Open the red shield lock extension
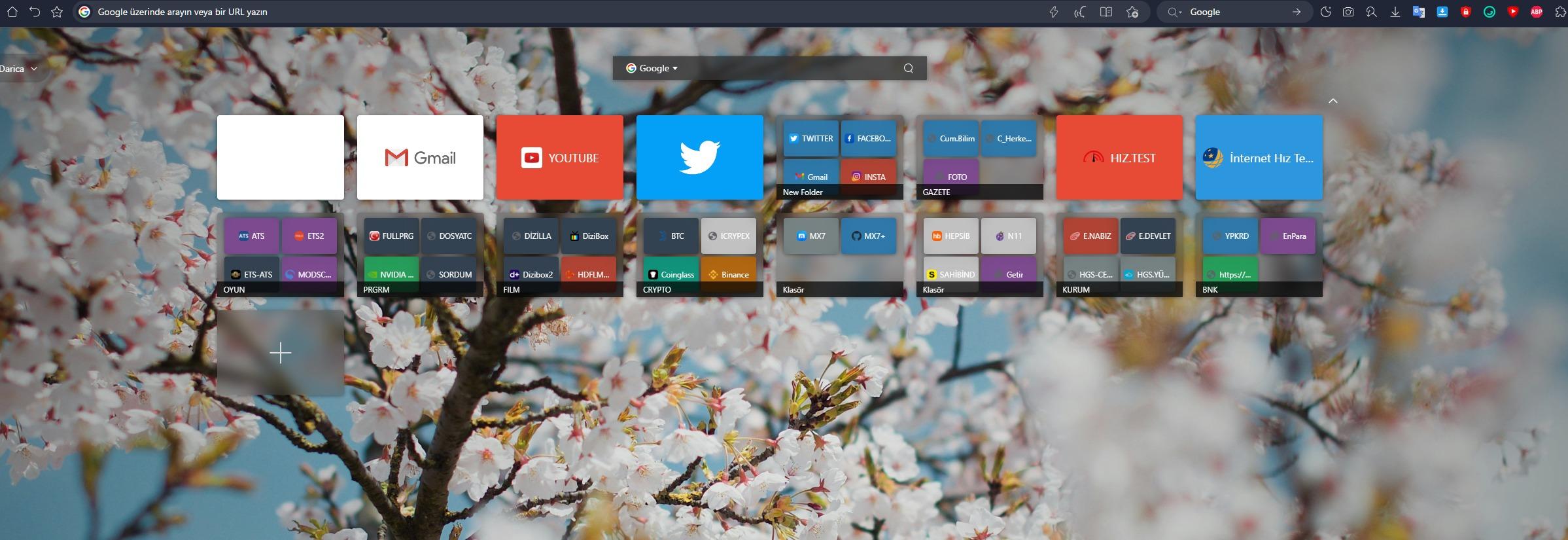 [x=1466, y=12]
